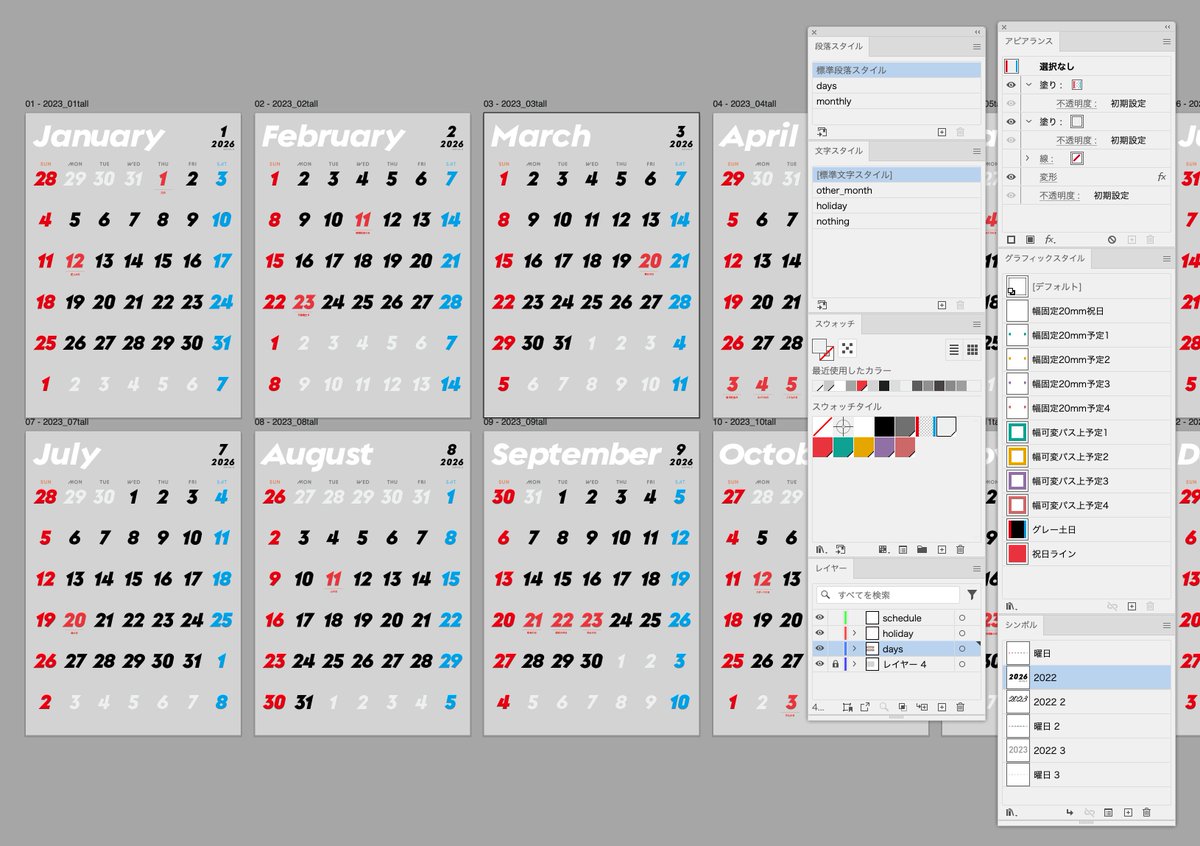Expand the holiday layer
Viewport: 1200px width, 846px height.
(854, 633)
